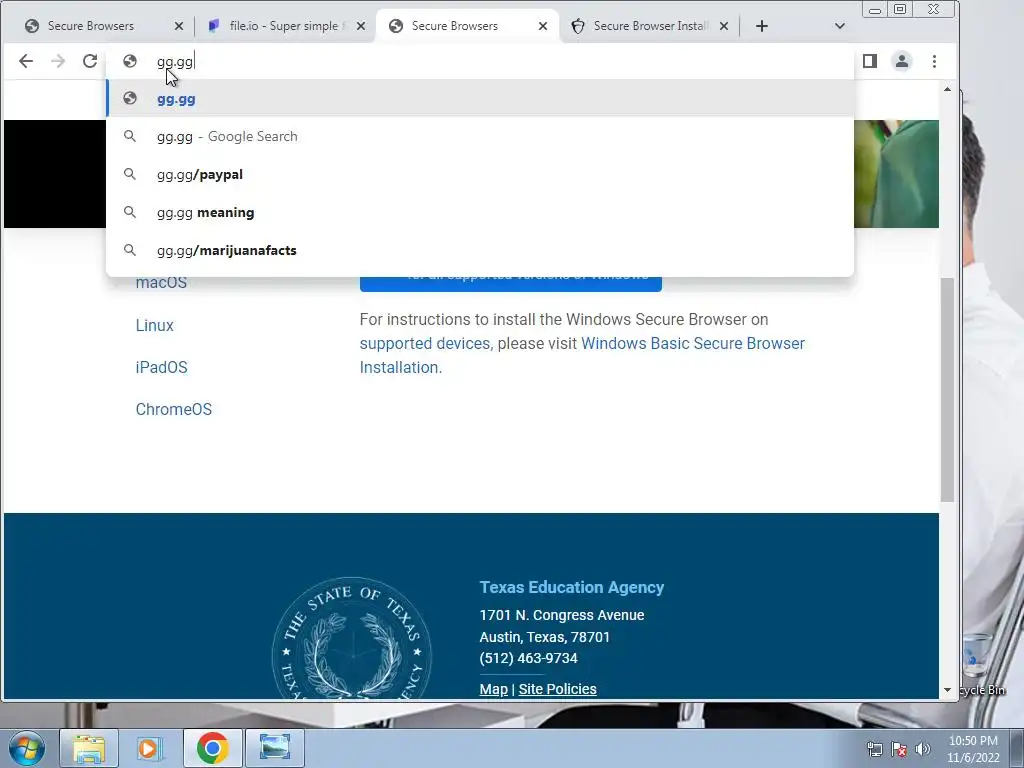This screenshot has width=1024, height=768.
Task: Click search icon beside gg.gg meaning
Action: [130, 212]
